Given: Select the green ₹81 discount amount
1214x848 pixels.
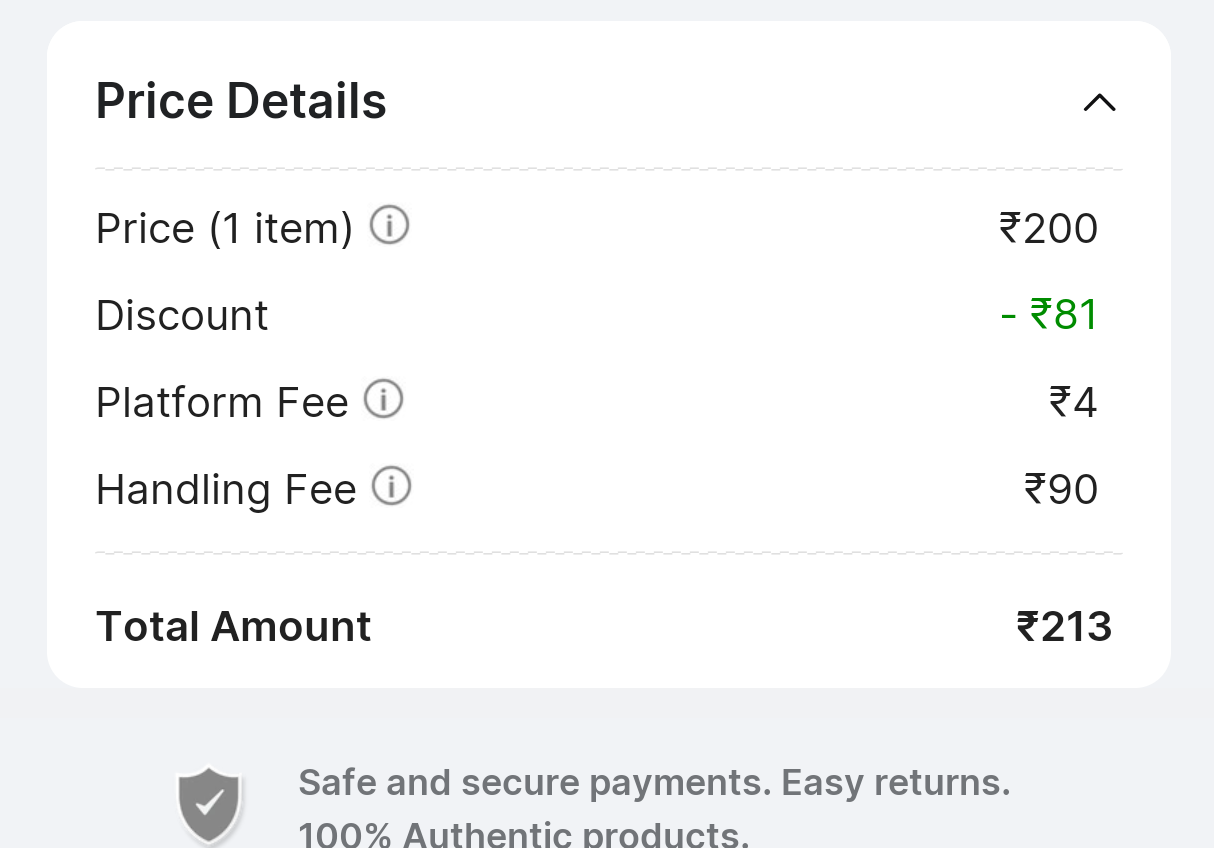Looking at the screenshot, I should pos(1050,315).
